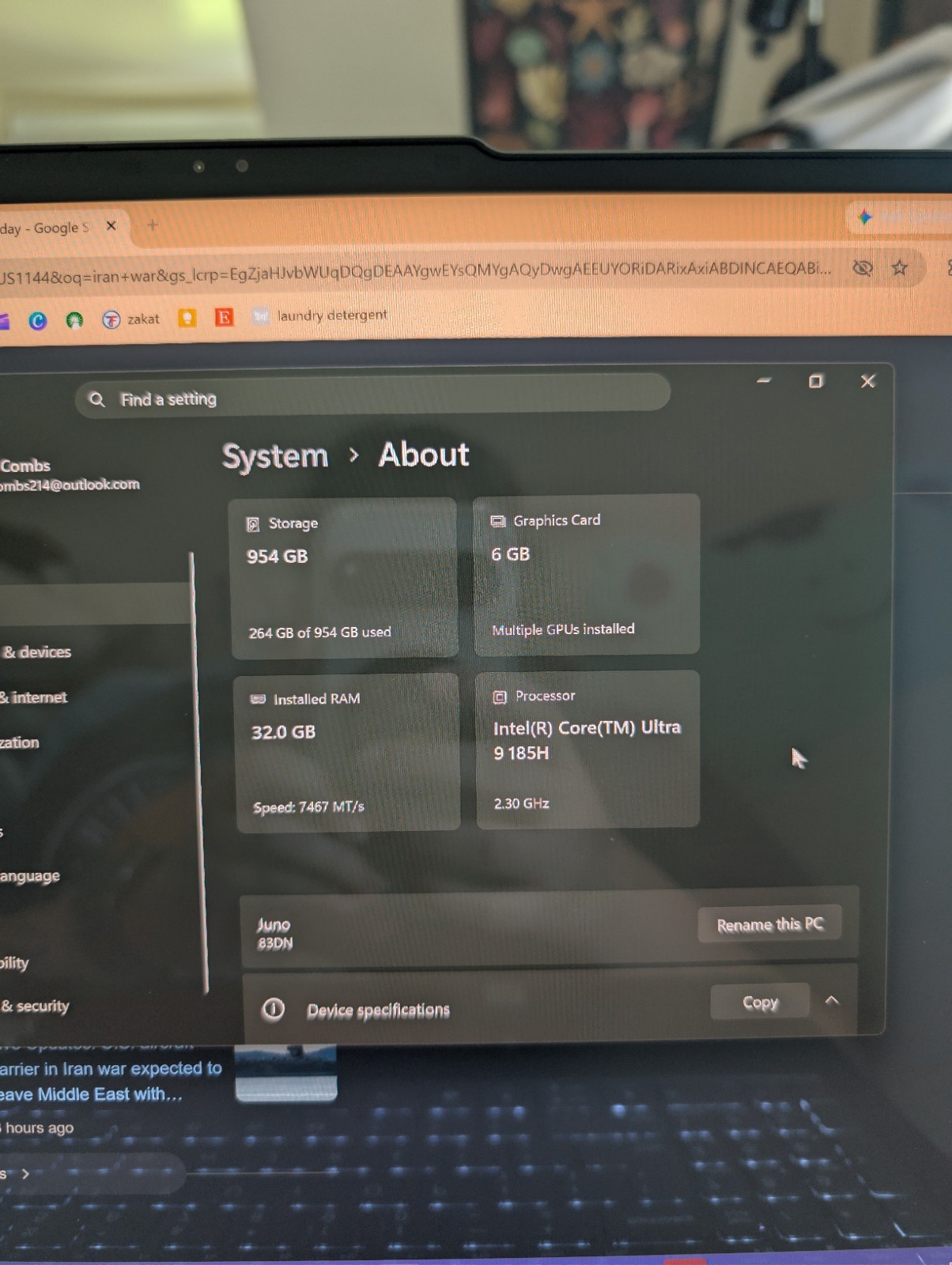
Task: Open the zakat bookmark
Action: click(x=131, y=319)
